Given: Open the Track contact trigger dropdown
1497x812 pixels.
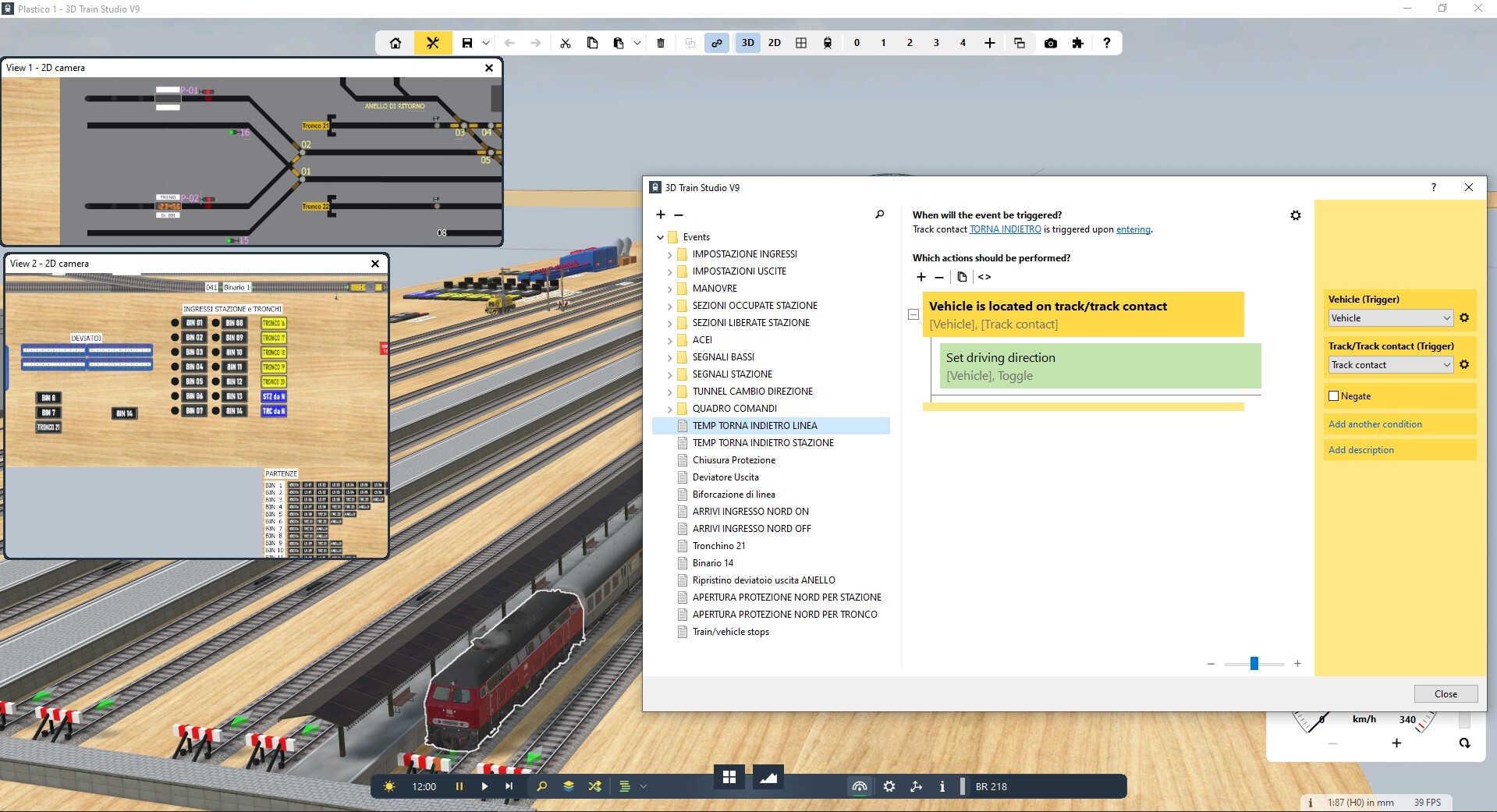Looking at the screenshot, I should click(1390, 365).
